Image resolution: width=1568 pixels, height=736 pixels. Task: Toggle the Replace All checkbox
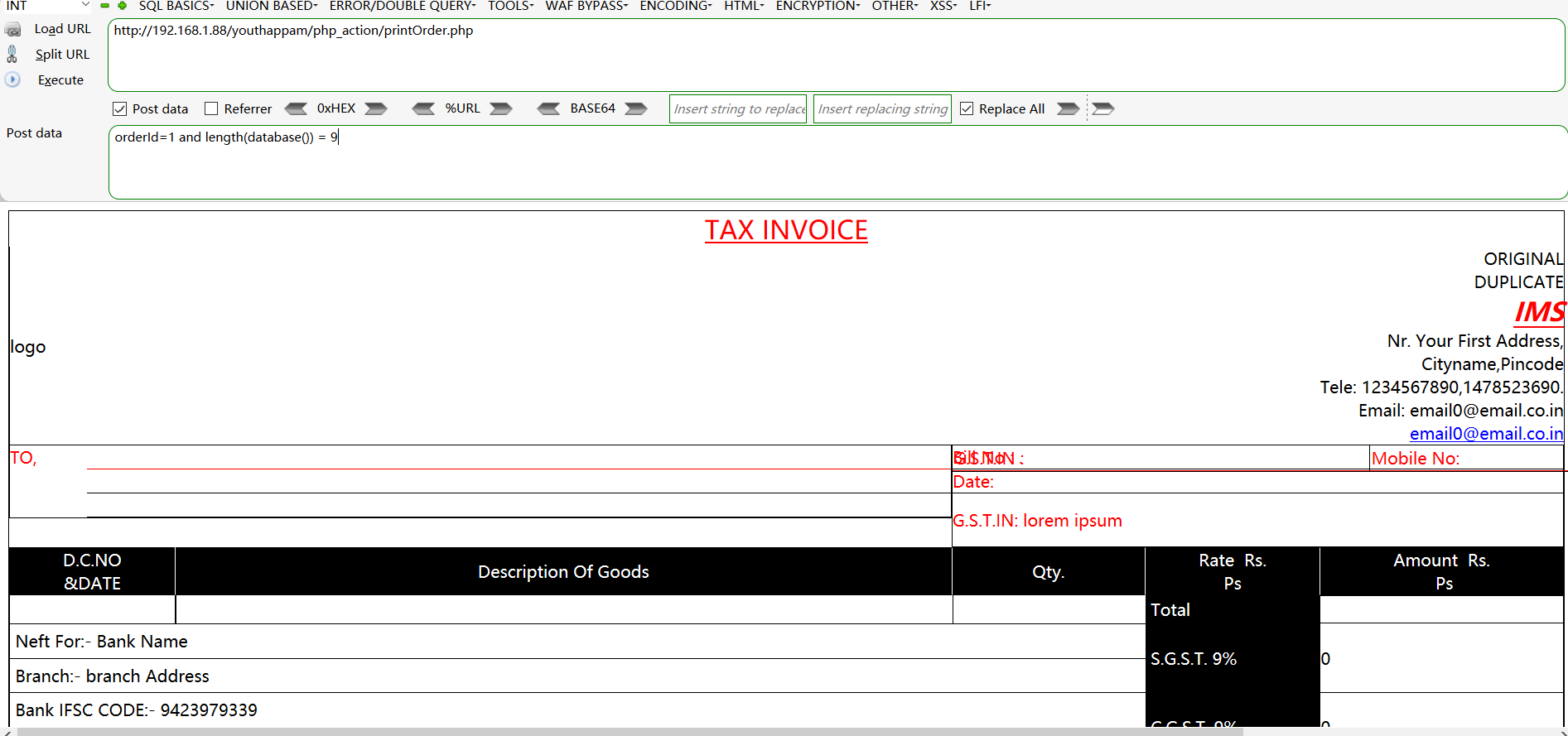[967, 108]
